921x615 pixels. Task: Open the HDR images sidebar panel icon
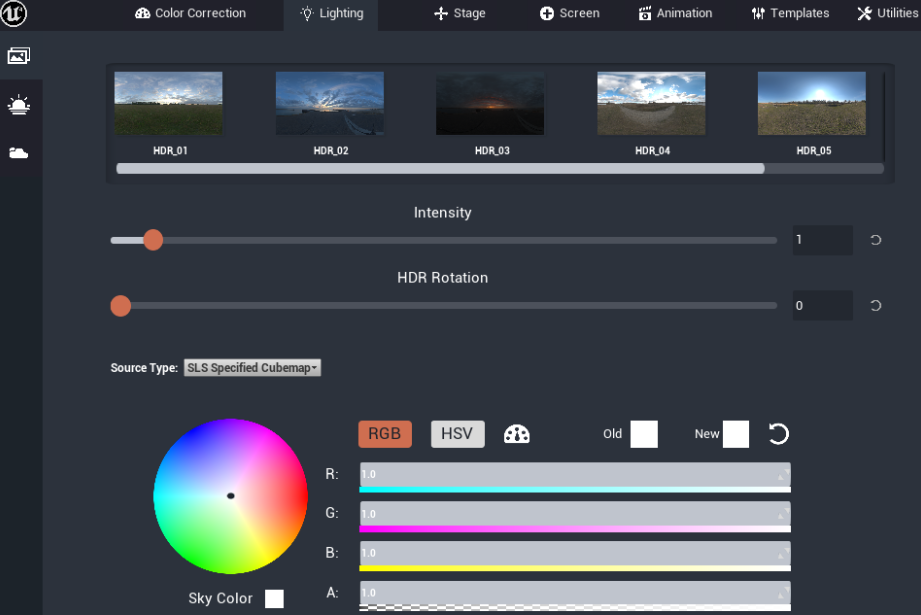tap(19, 56)
